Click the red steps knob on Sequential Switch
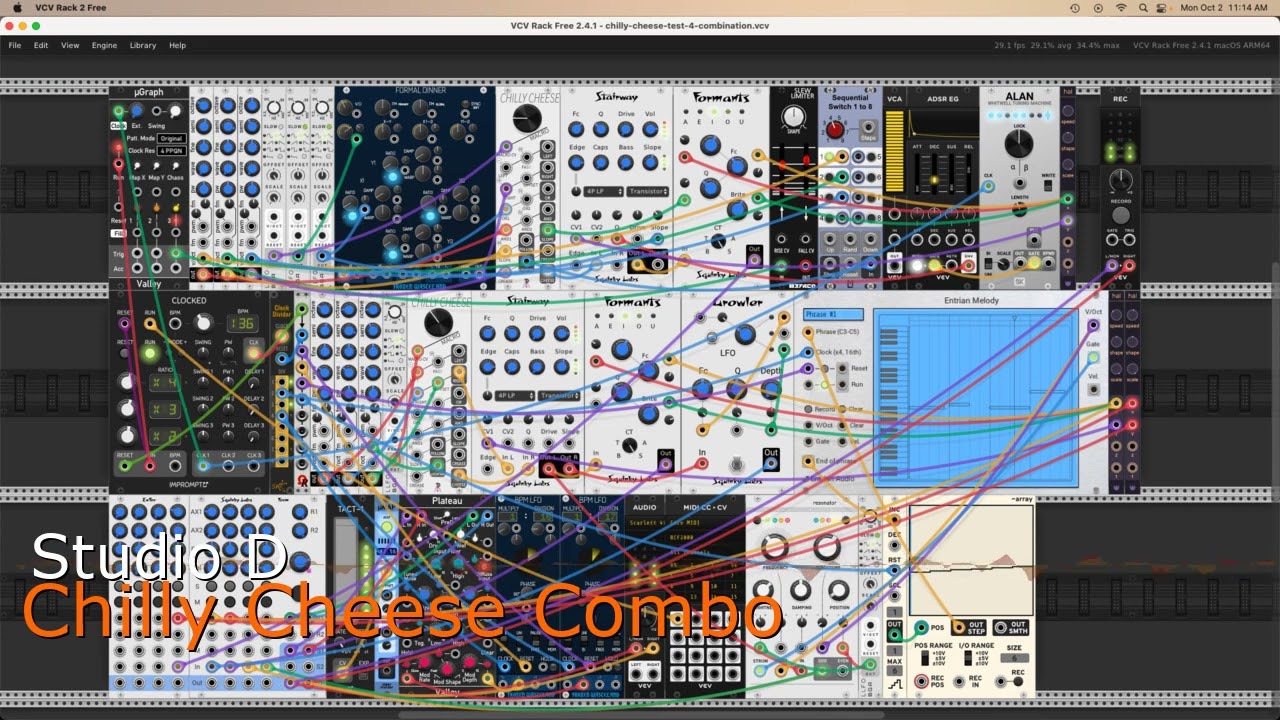This screenshot has height=720, width=1280. (x=834, y=129)
